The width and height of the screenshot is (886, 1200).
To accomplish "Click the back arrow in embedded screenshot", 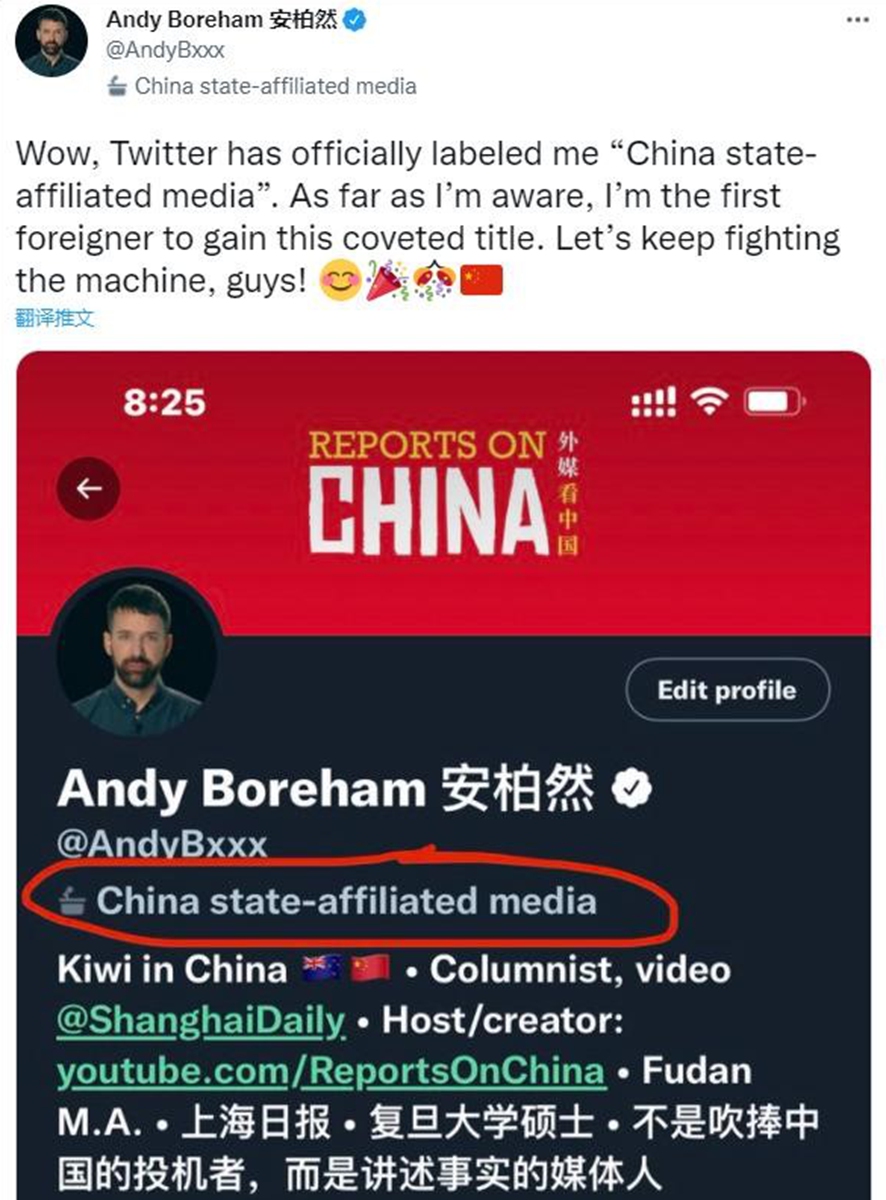I will (89, 489).
